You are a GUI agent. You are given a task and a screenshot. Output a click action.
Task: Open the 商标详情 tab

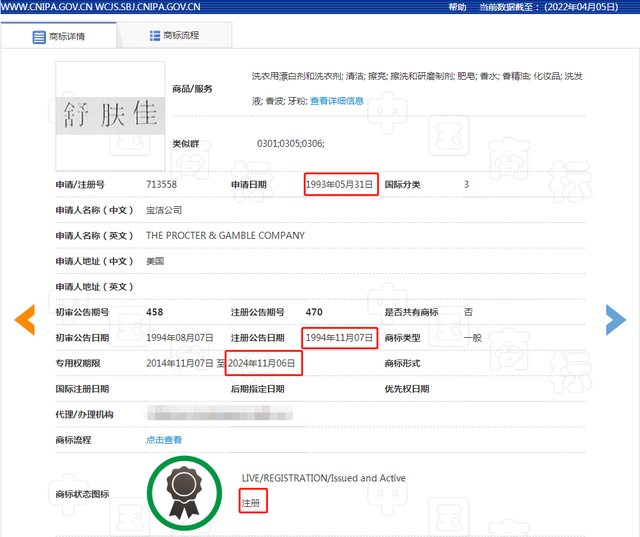click(x=59, y=36)
